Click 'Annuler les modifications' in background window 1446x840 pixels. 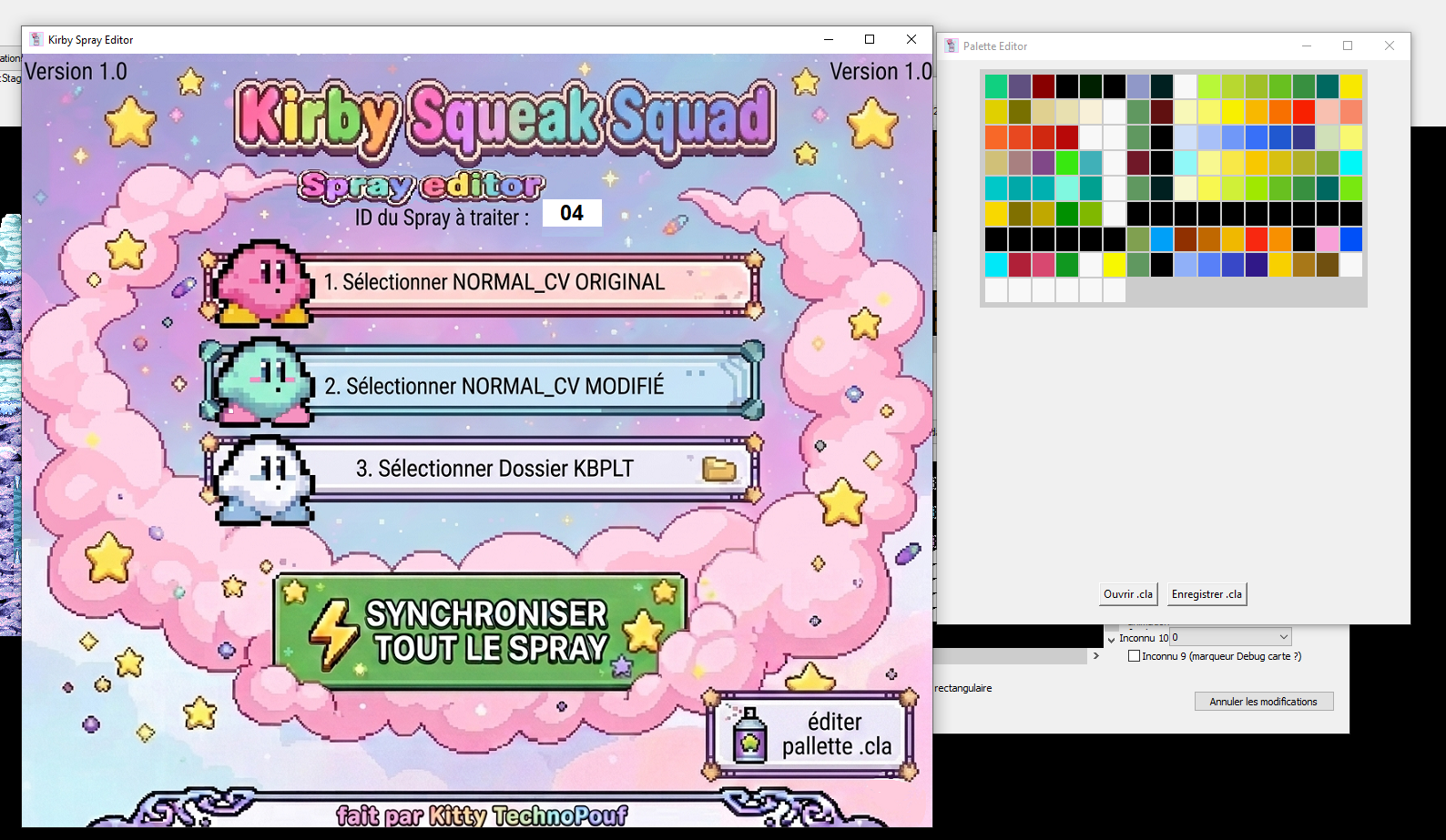tap(1264, 702)
